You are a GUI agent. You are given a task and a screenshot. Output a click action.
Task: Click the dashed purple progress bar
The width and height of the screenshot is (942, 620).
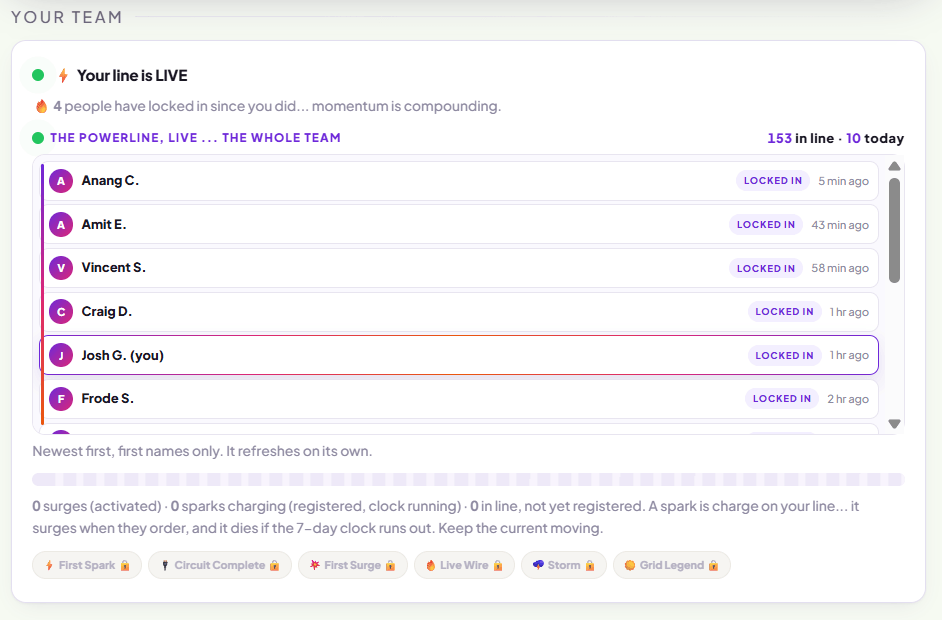click(x=468, y=479)
